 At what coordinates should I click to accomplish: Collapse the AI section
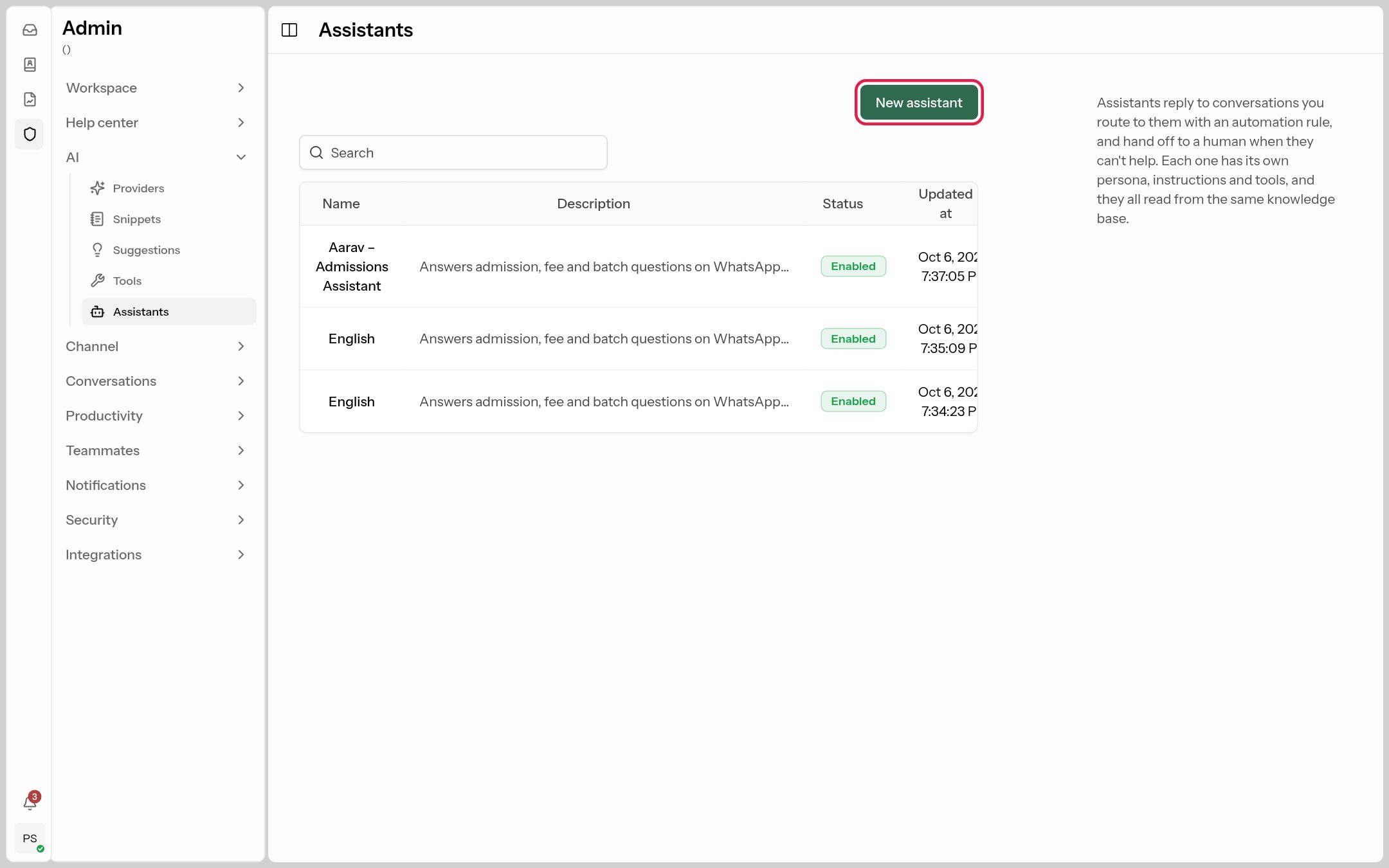point(156,157)
